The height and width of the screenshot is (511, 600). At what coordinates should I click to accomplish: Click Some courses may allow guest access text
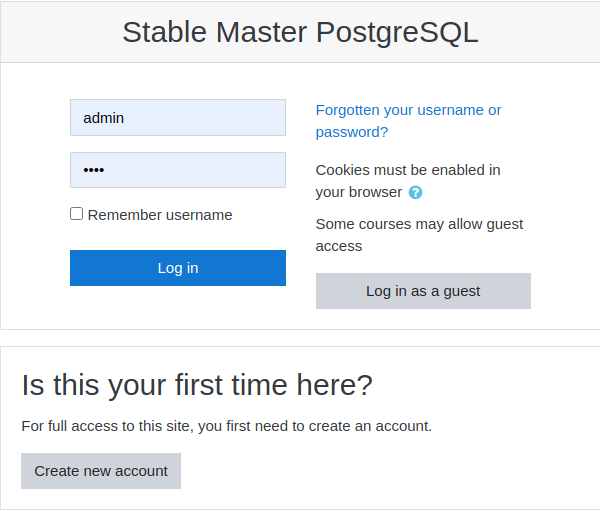(x=419, y=235)
